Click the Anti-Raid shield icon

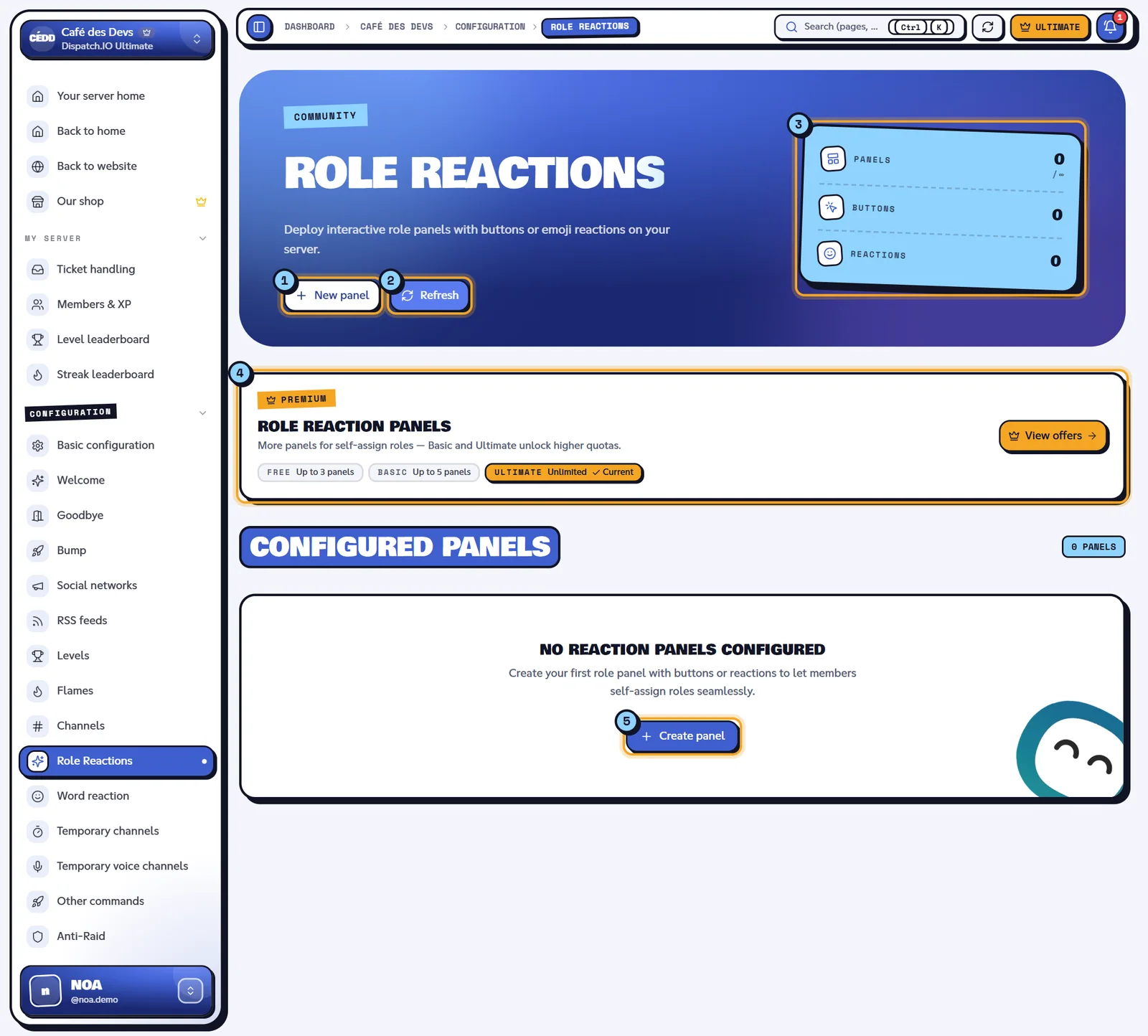click(38, 937)
